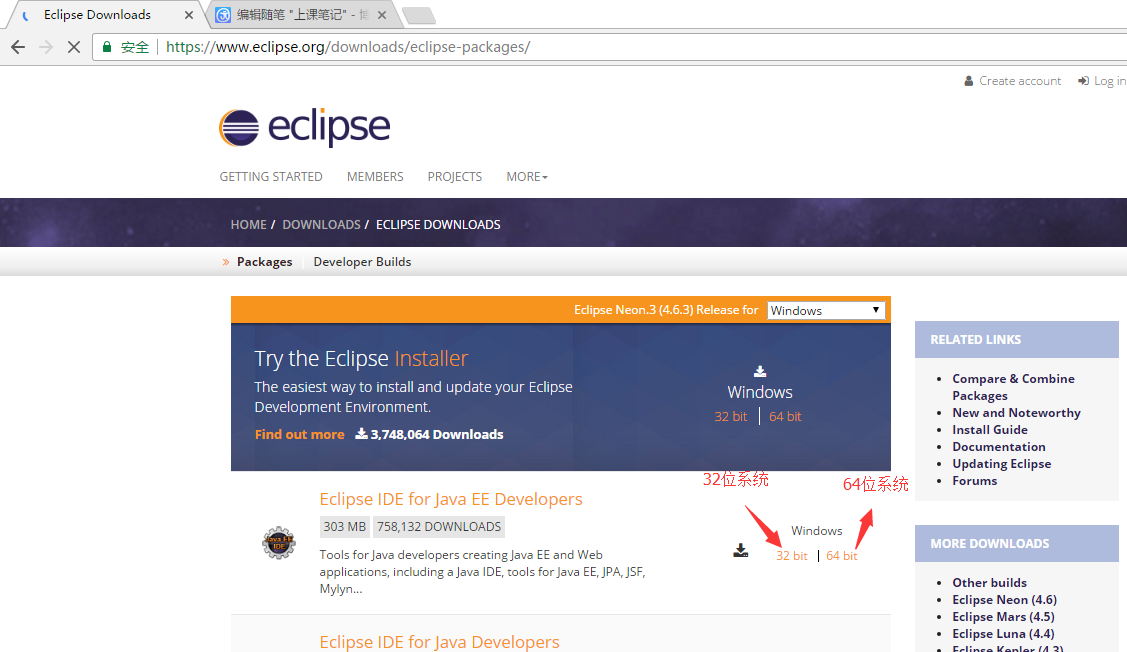Download Java EE IDE 64 bit

point(842,556)
